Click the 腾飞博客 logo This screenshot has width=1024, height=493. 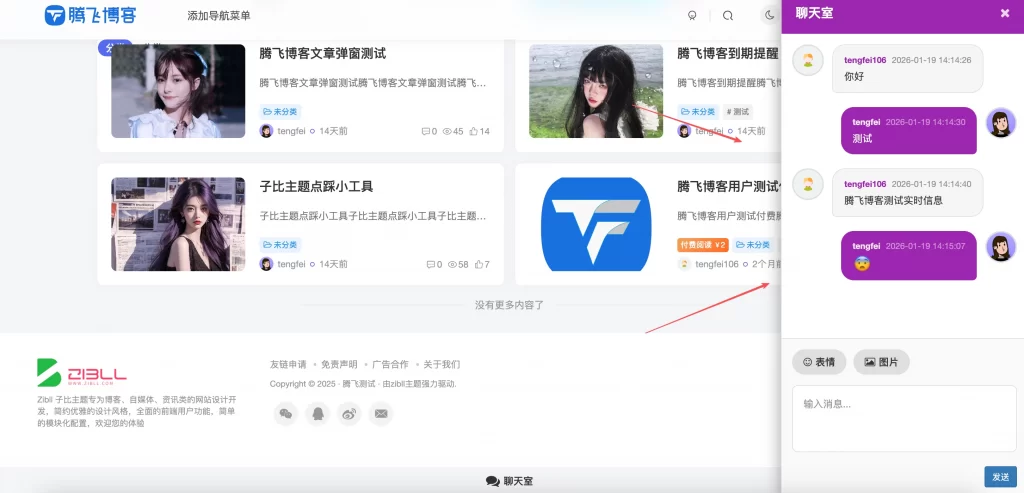91,15
